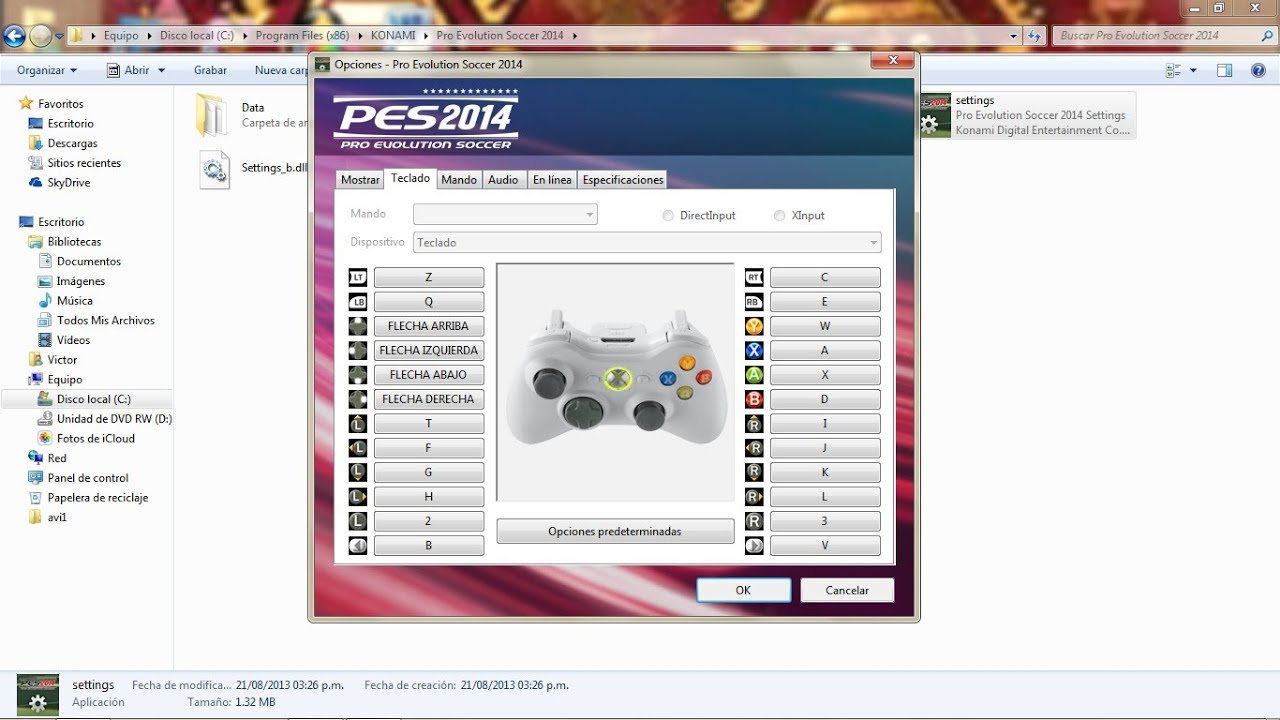Click the right stick icon beside L
Viewport: 1280px width, 720px height.
coord(754,497)
